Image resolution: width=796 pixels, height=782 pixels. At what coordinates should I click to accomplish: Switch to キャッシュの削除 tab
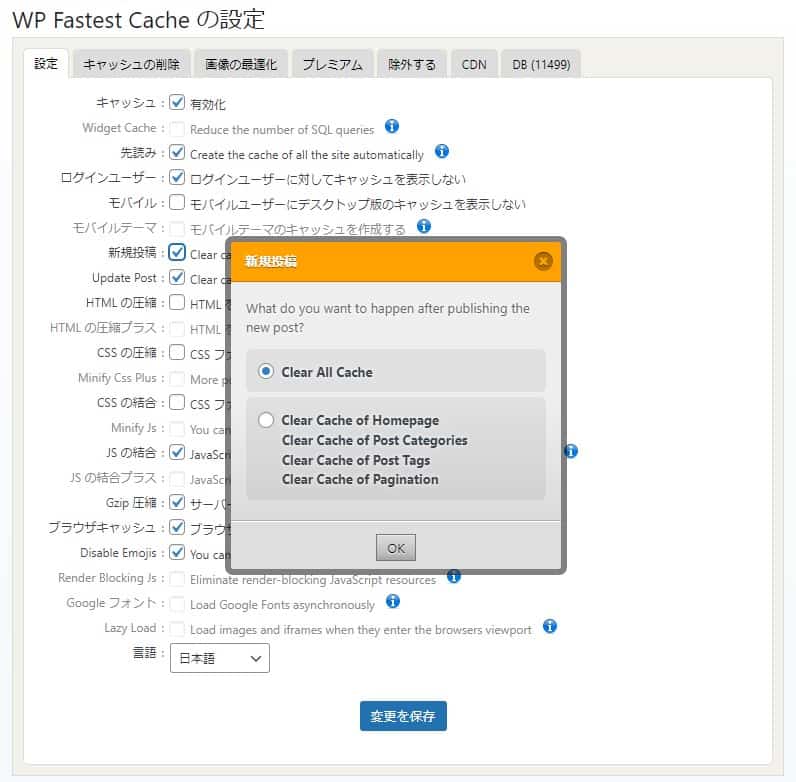coord(131,64)
